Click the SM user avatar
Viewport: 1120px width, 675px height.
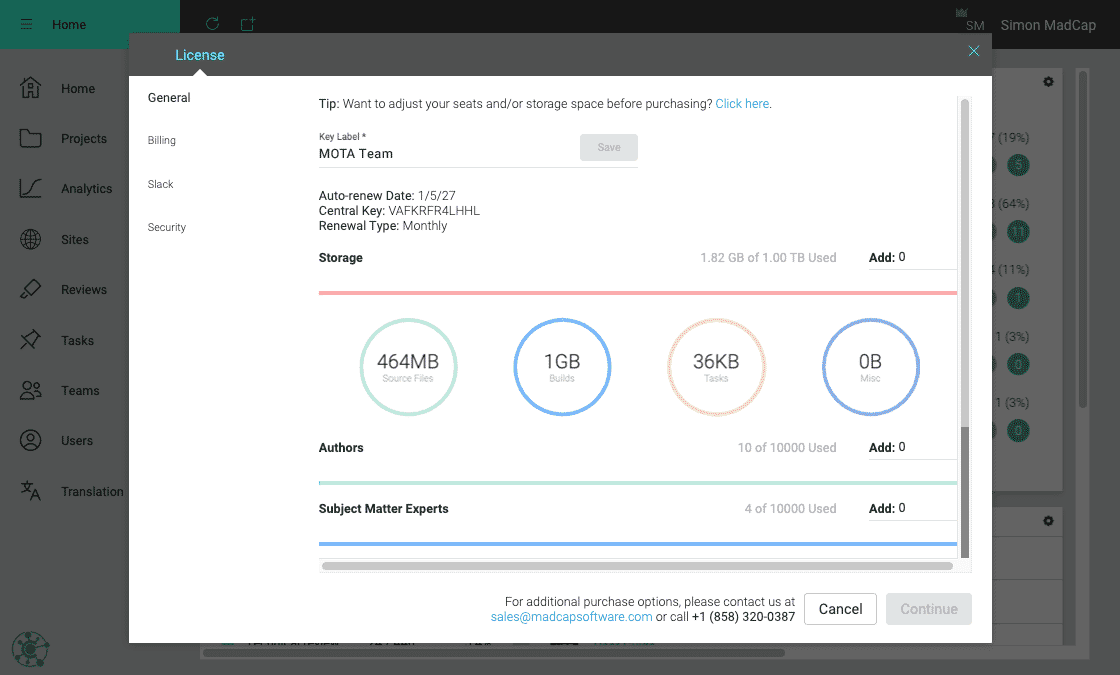(975, 26)
